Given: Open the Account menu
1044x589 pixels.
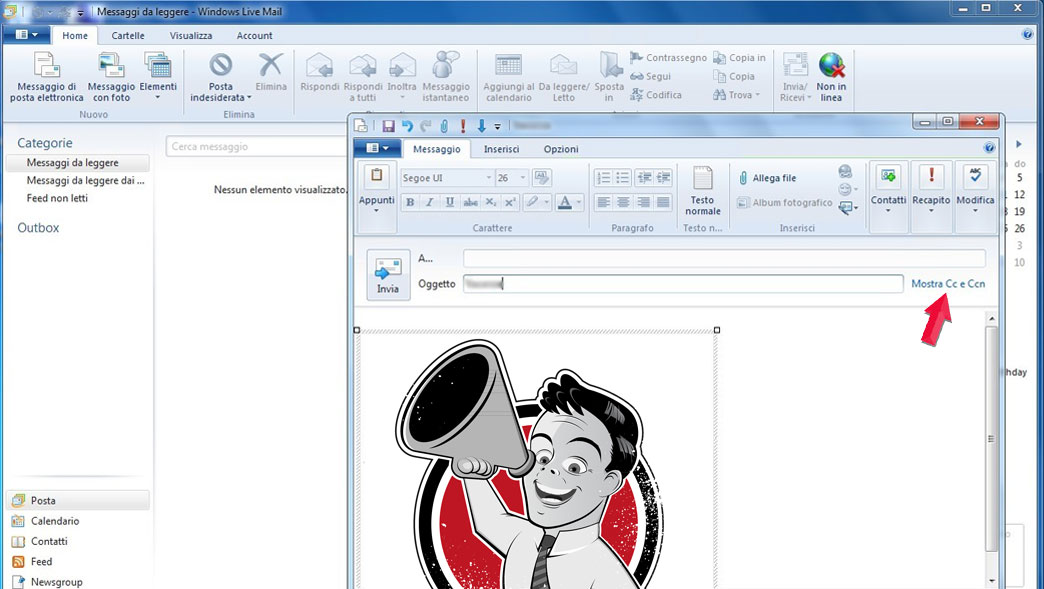Looking at the screenshot, I should [254, 35].
